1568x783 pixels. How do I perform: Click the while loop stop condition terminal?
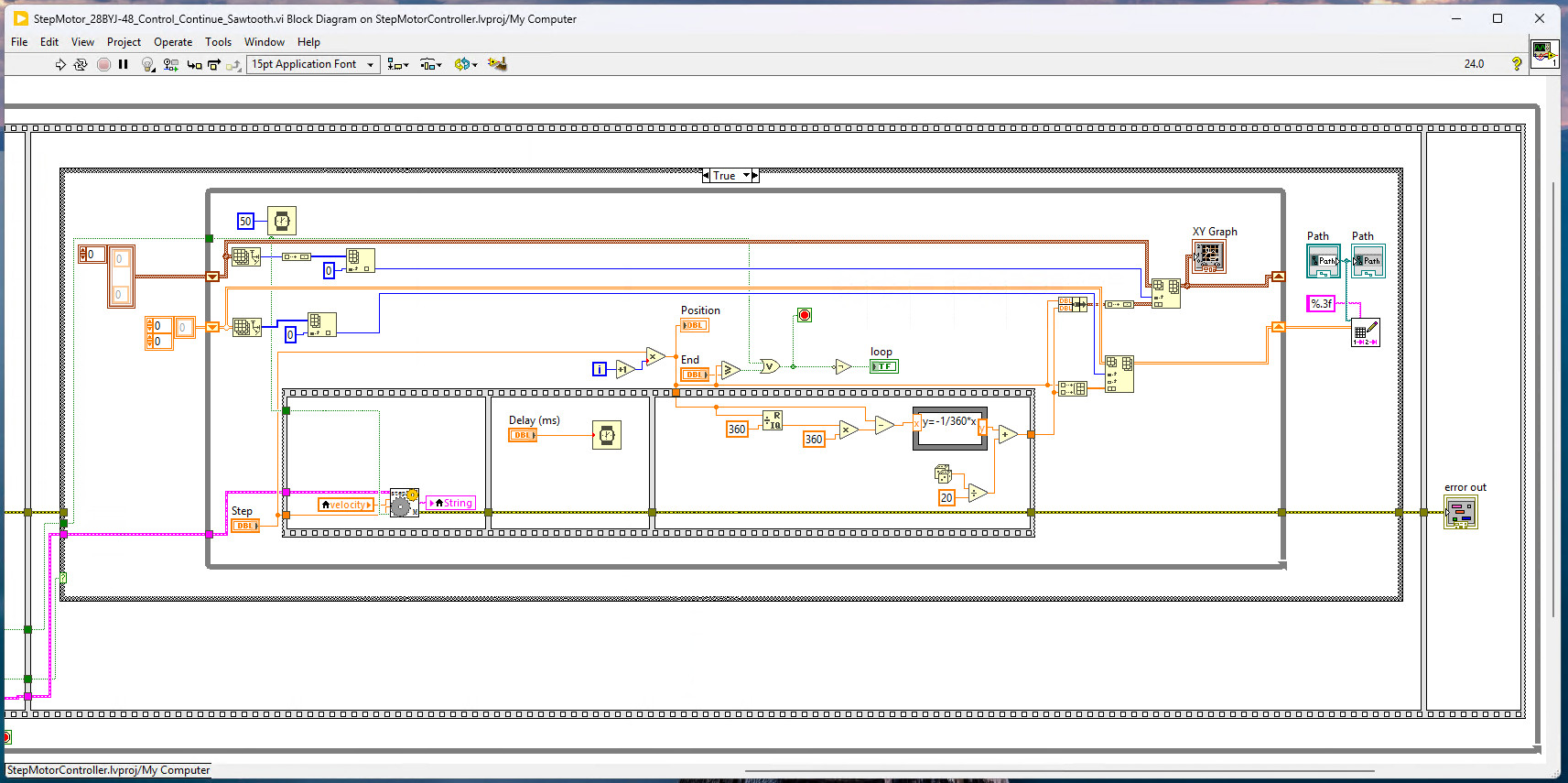click(x=805, y=315)
